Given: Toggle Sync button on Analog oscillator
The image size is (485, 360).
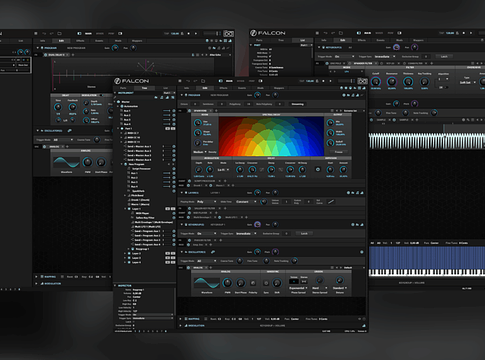Looking at the screenshot, I should click(x=266, y=283).
